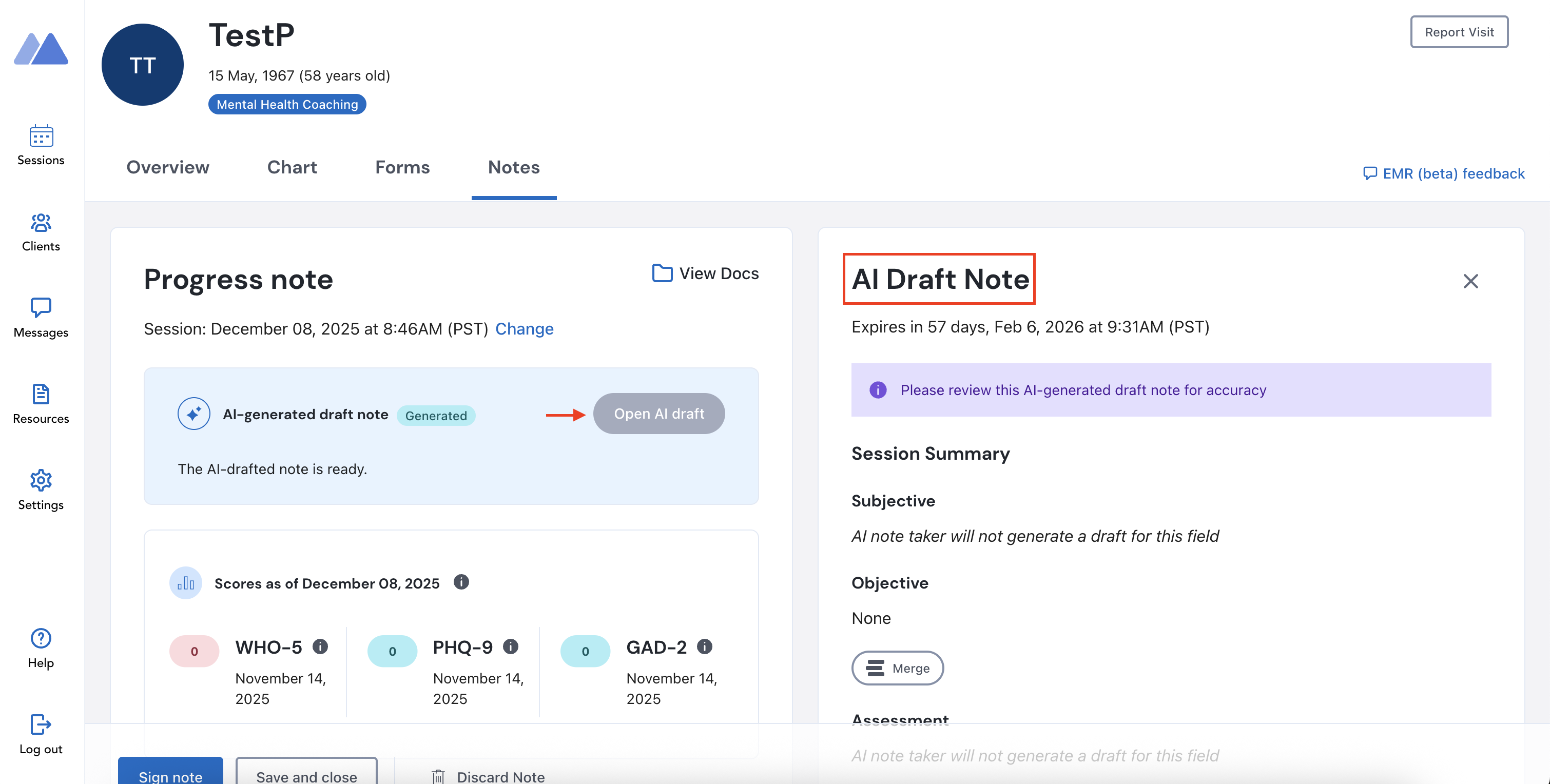The width and height of the screenshot is (1550, 784).
Task: Click the Help question mark icon
Action: (41, 638)
